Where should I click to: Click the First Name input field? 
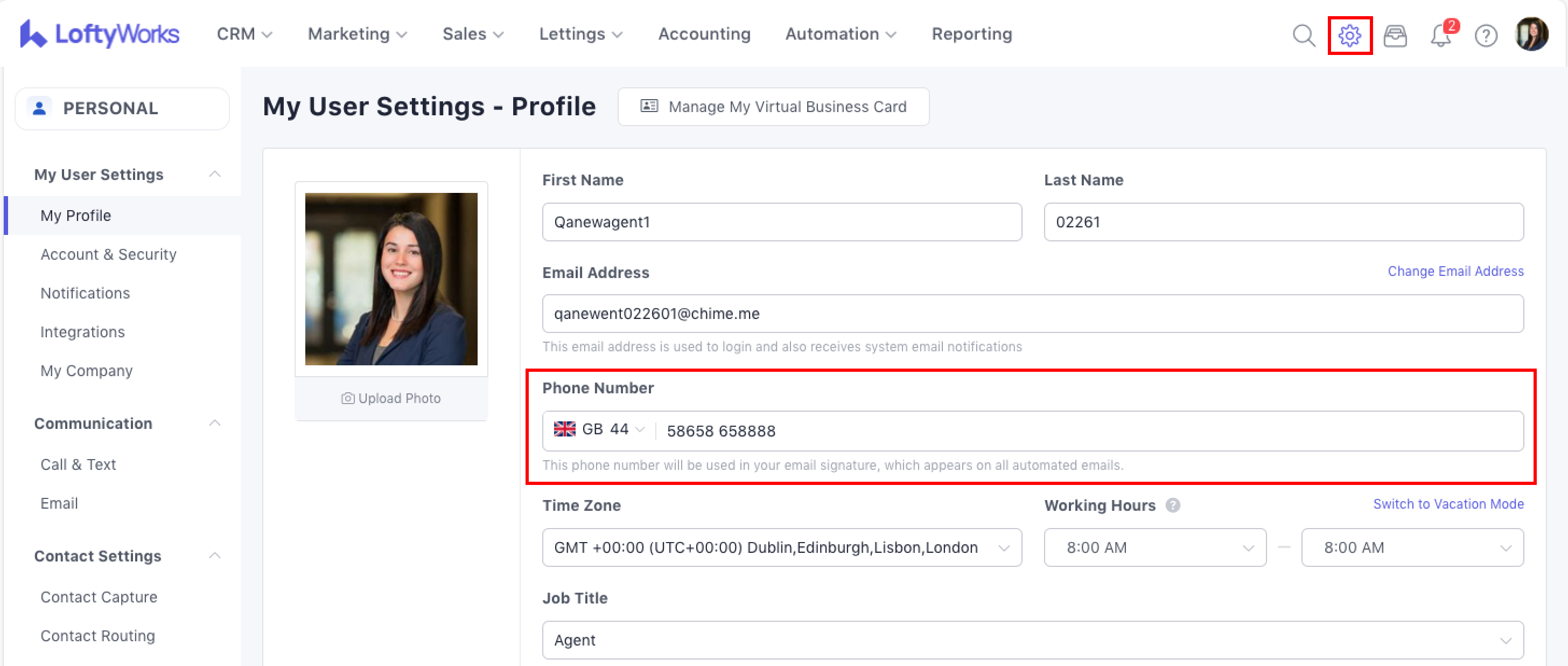[781, 222]
